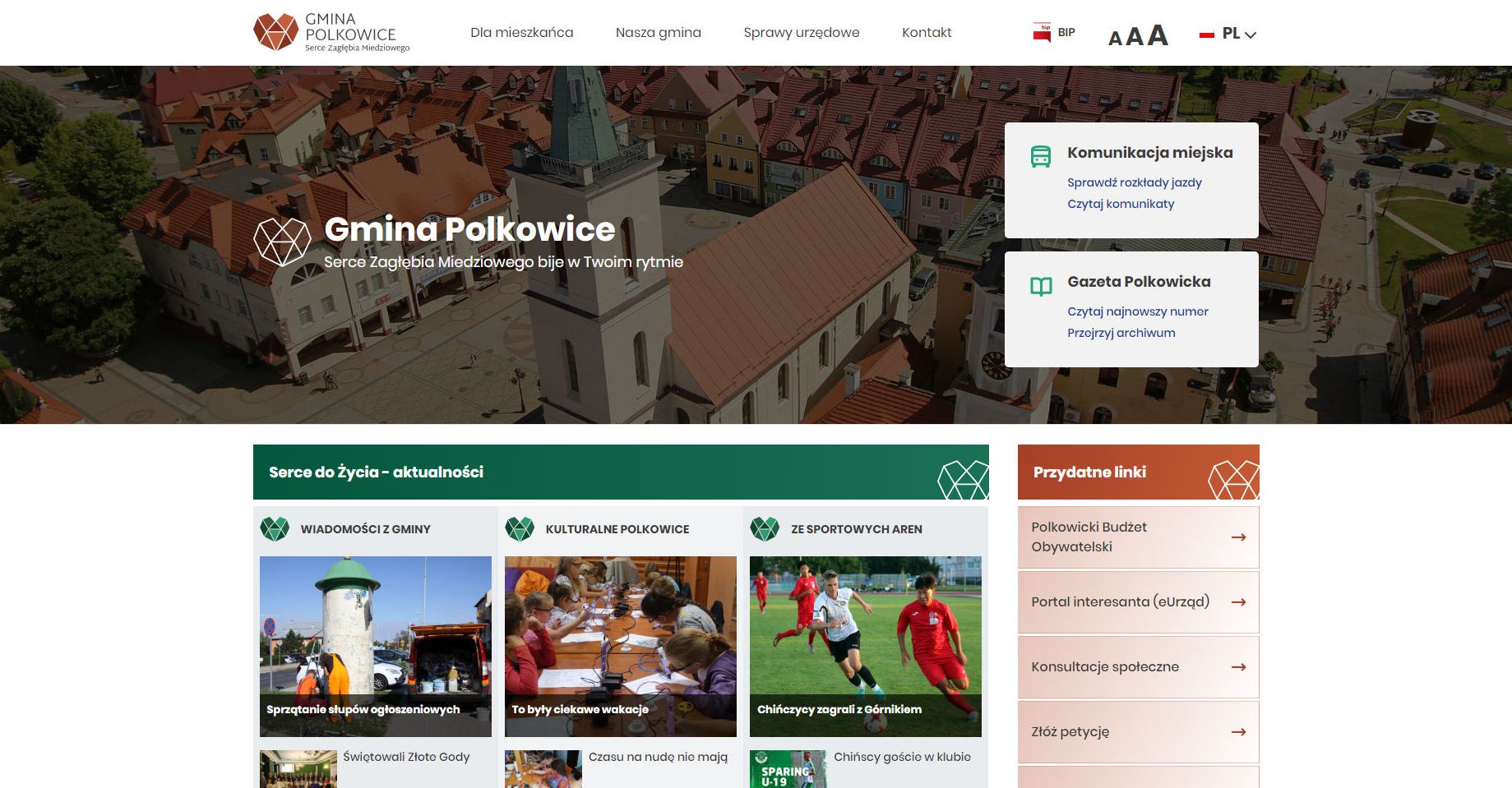
Task: Open BIP via the flag icon
Action: 1043,33
